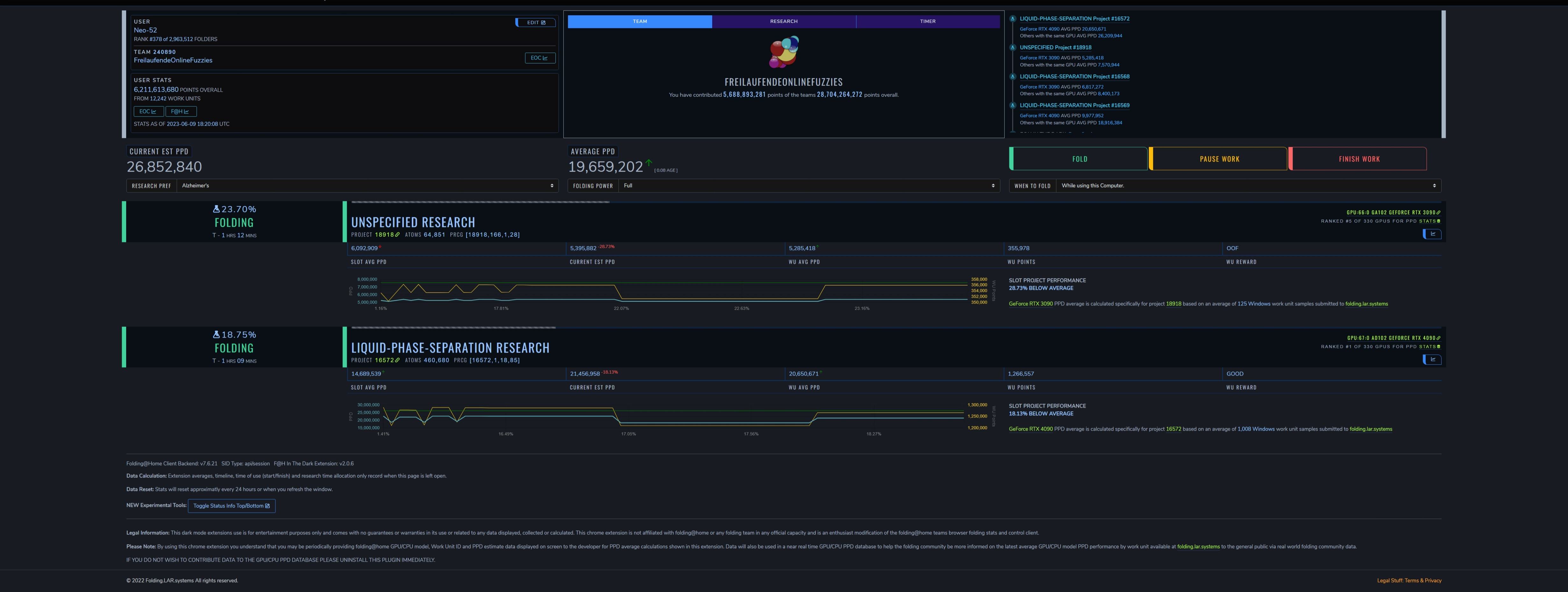Viewport: 1568px width, 592px height.
Task: Click the FreilaufendeOnlineFuzzies team name link
Action: coord(173,60)
